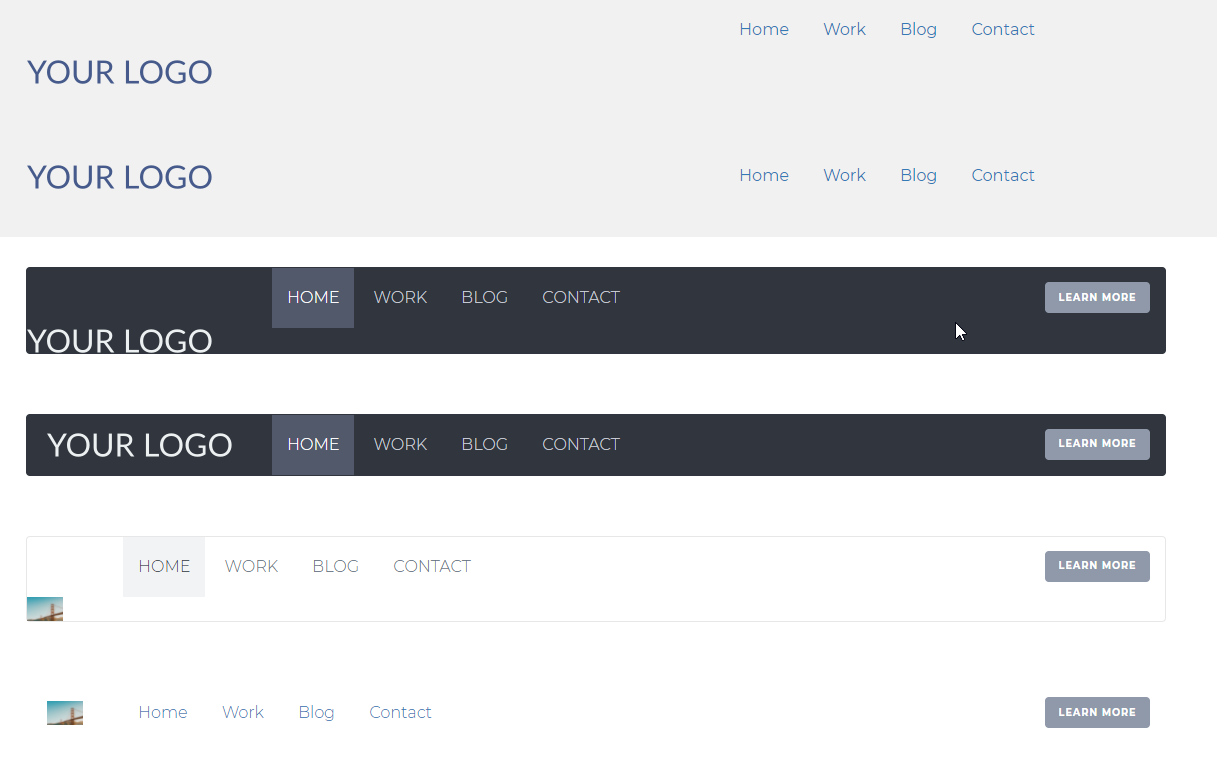The image size is (1217, 769).
Task: Go to Blog in the topmost navbar
Action: coord(918,30)
